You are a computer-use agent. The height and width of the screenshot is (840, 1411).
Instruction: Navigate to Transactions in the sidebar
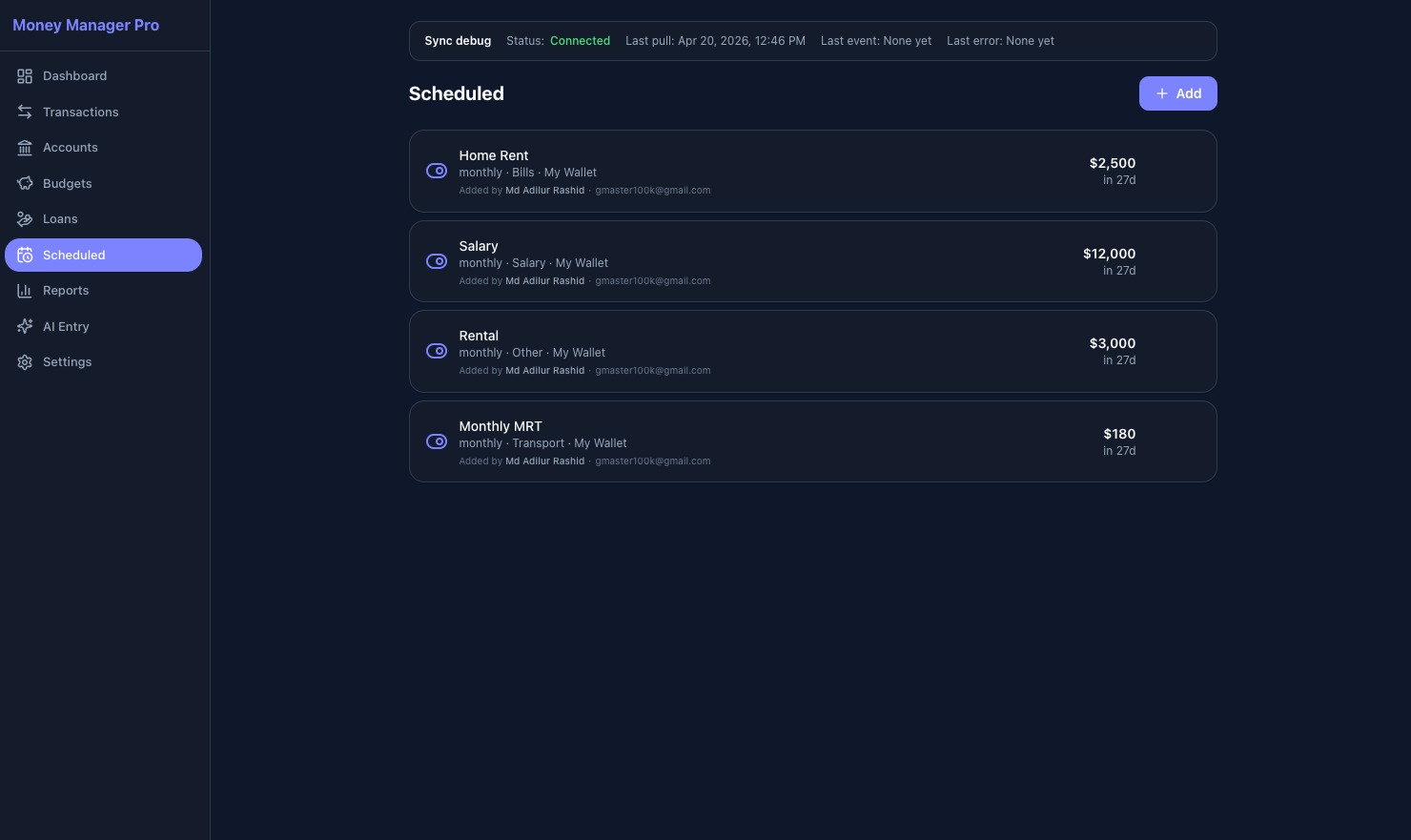80,112
